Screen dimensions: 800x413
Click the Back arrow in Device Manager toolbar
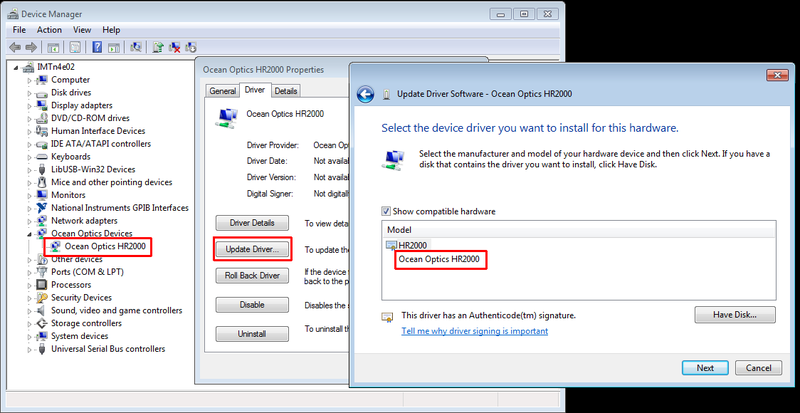[x=15, y=47]
